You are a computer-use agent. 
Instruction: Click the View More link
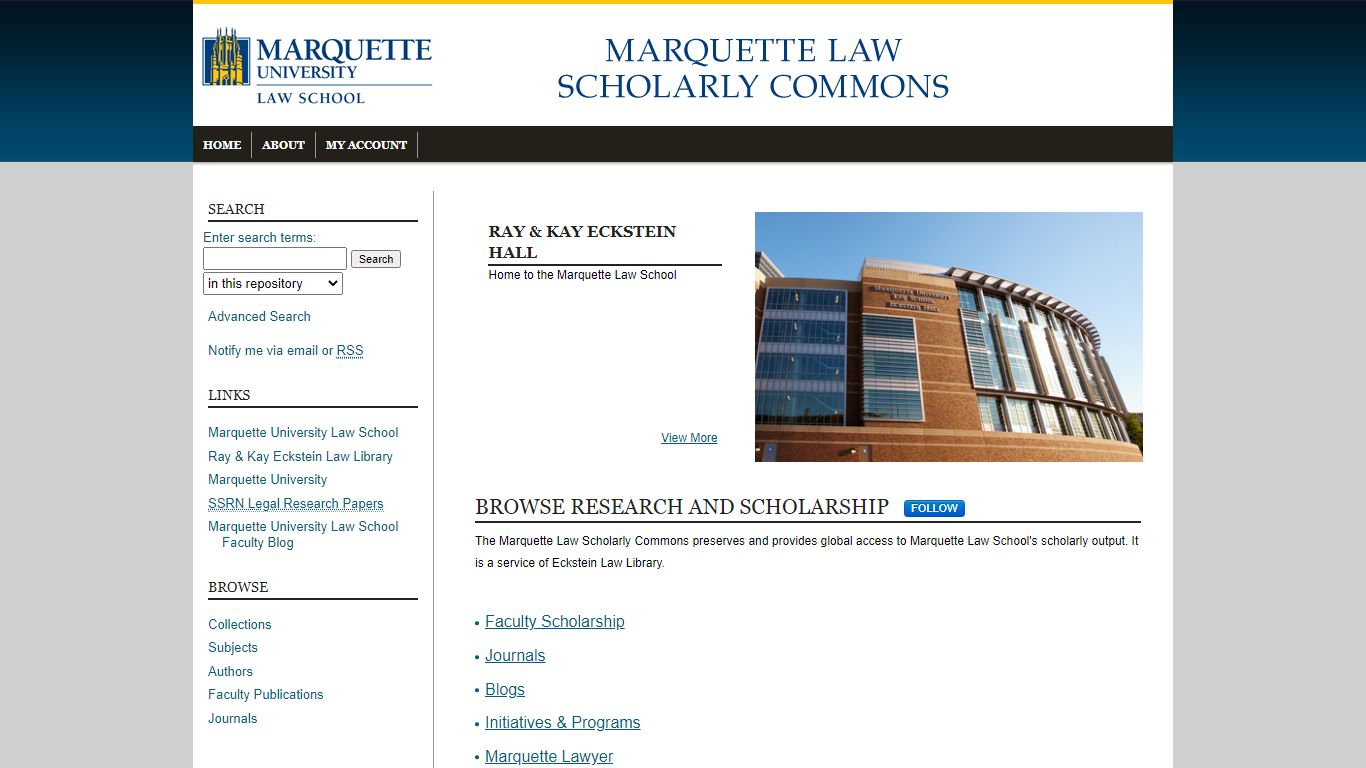point(689,438)
